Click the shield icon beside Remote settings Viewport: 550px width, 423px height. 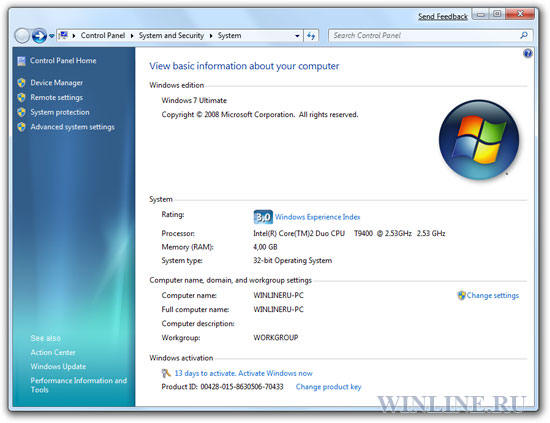21,98
